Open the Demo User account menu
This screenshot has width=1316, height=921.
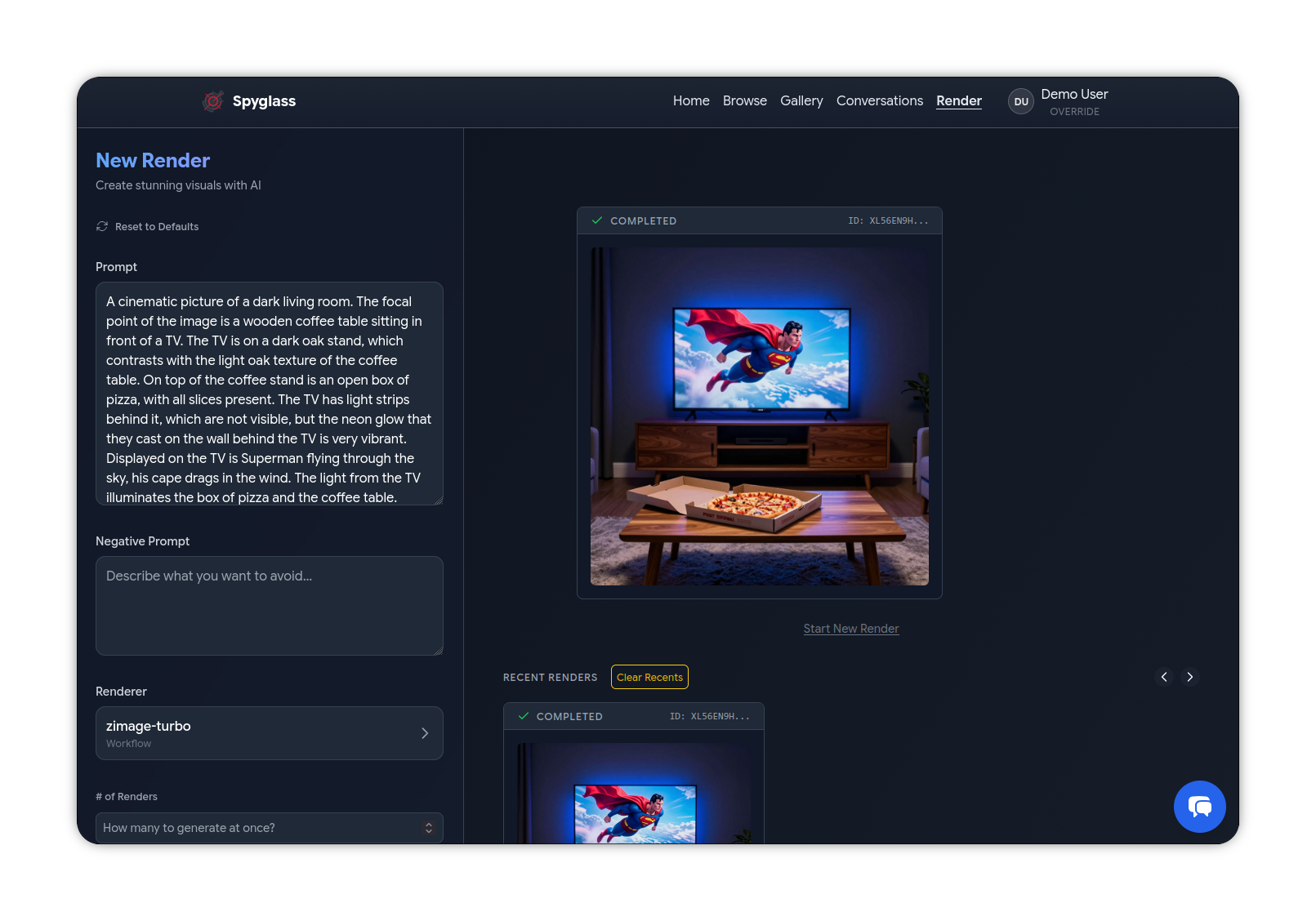click(x=1074, y=101)
